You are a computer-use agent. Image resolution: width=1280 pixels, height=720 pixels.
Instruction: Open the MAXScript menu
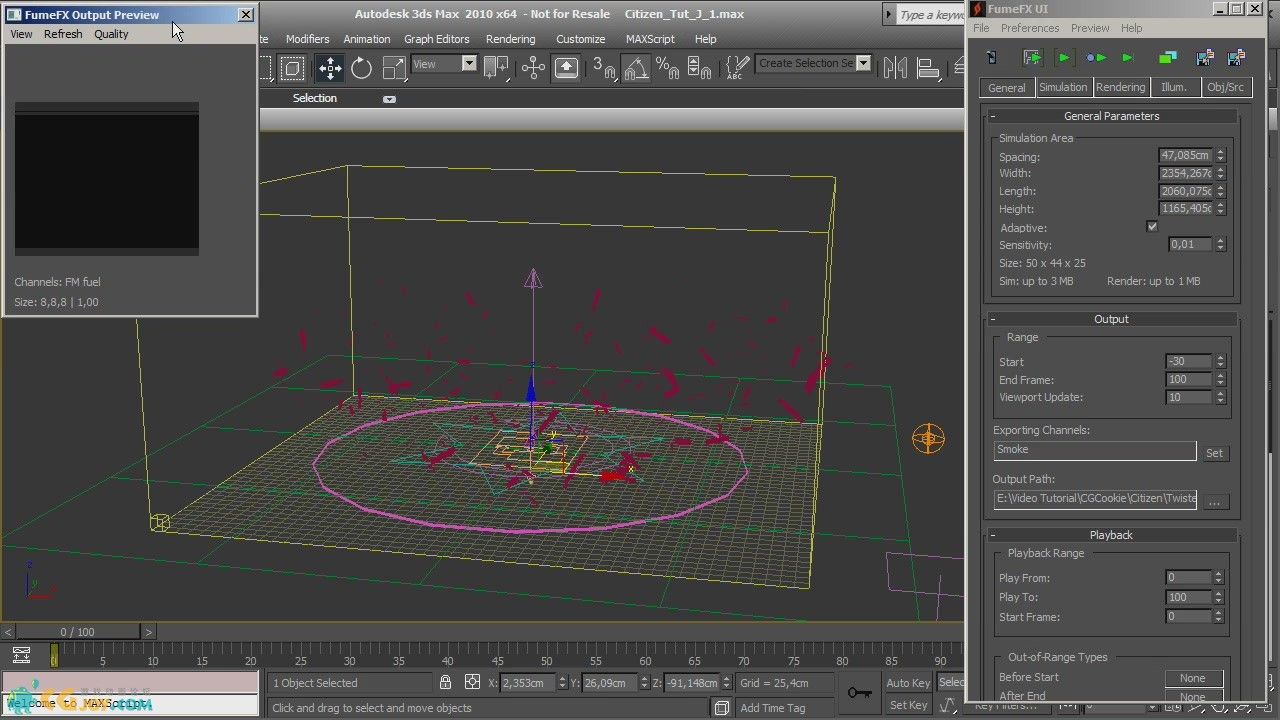pos(649,39)
